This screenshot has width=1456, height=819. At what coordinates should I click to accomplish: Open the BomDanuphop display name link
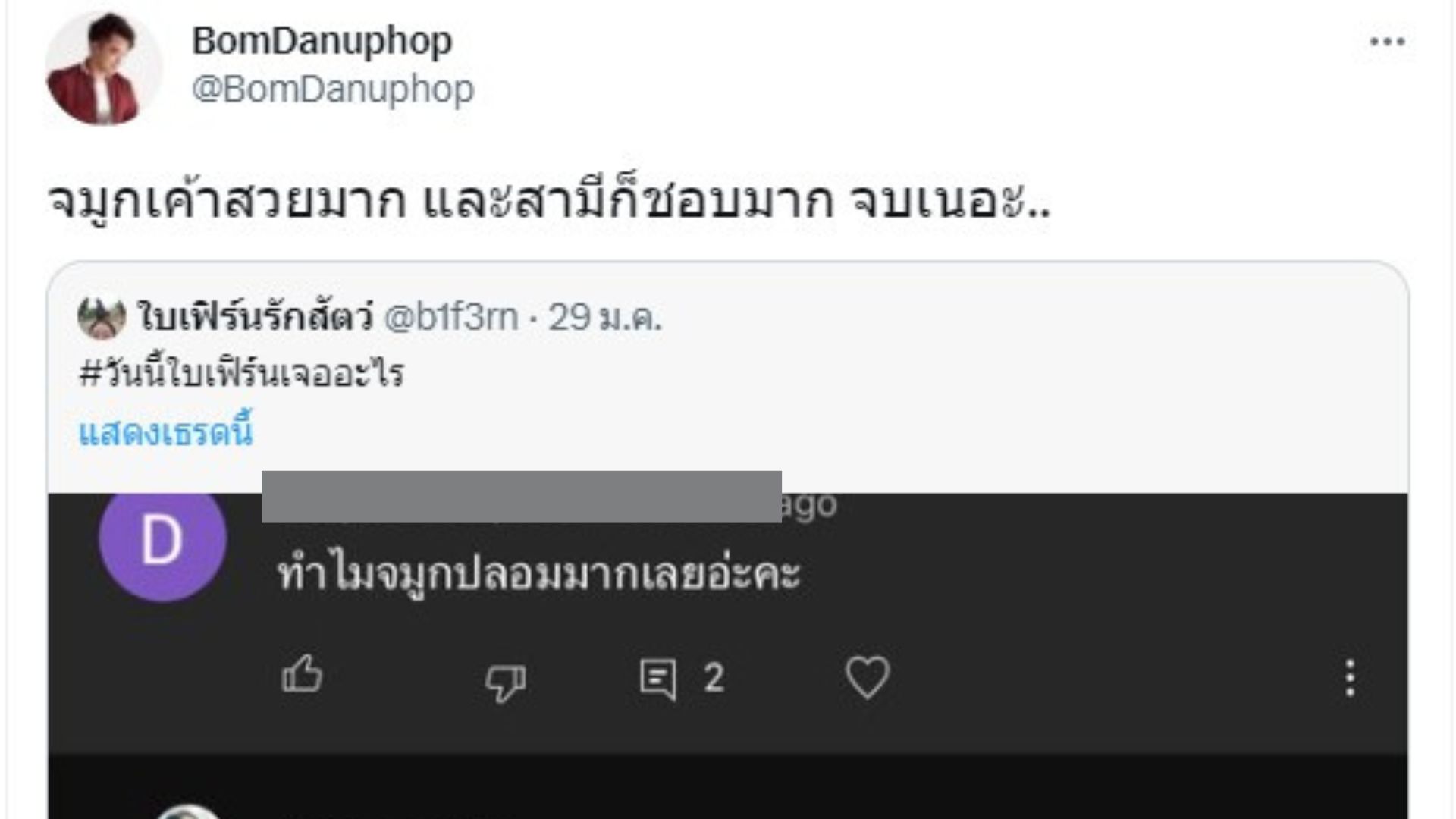(x=322, y=41)
